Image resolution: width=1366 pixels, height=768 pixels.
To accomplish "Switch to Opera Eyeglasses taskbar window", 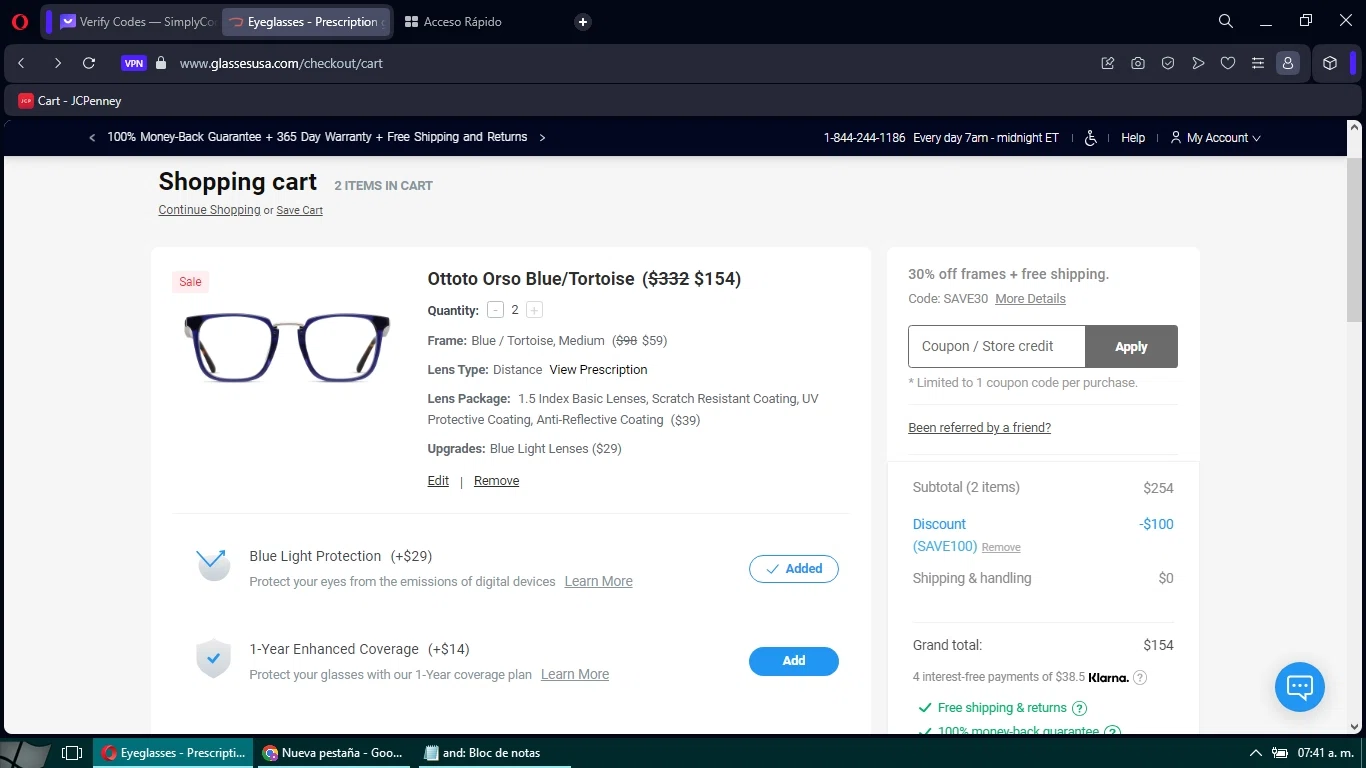I will click(x=174, y=753).
